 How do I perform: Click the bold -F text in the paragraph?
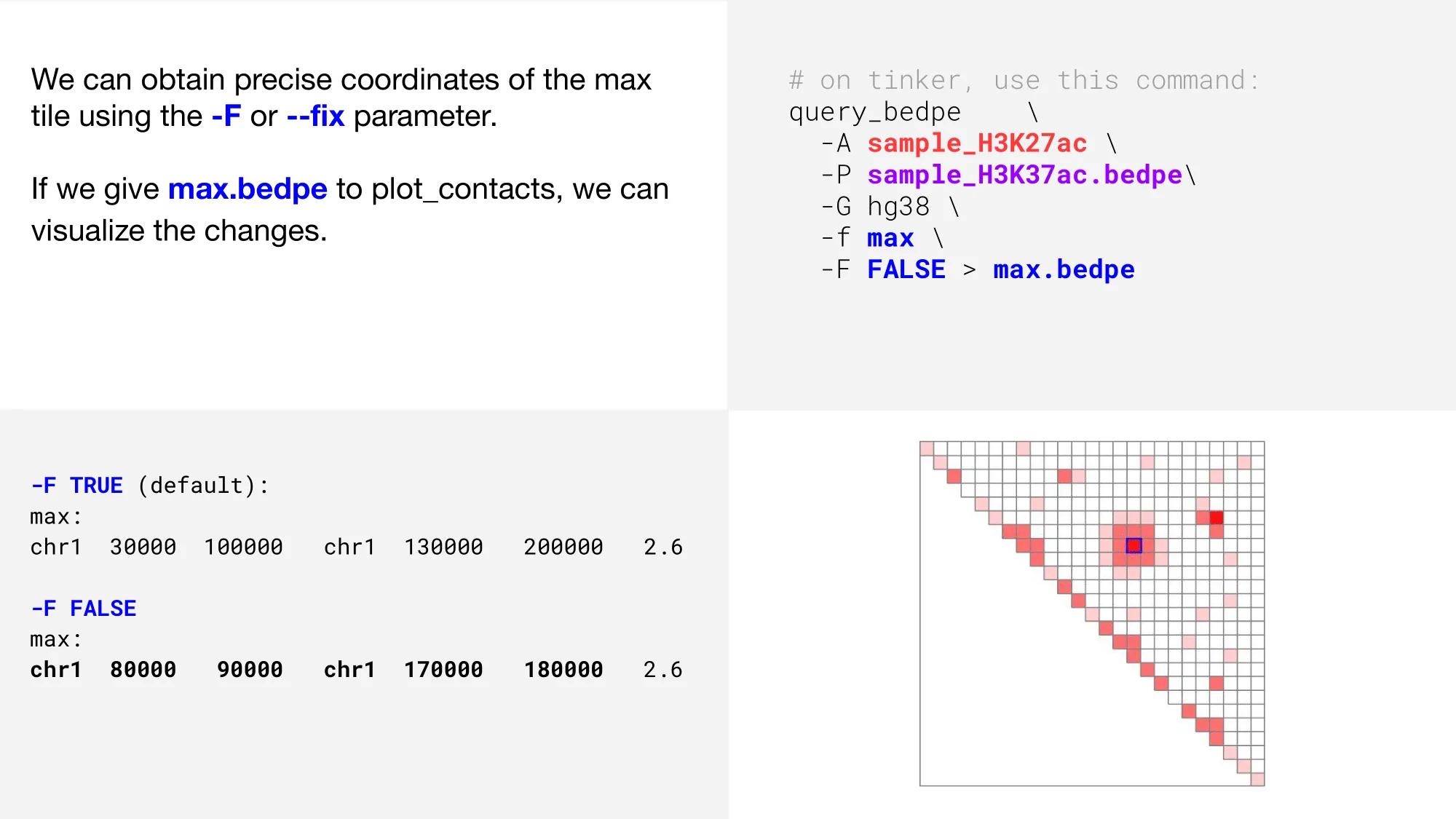click(x=226, y=116)
